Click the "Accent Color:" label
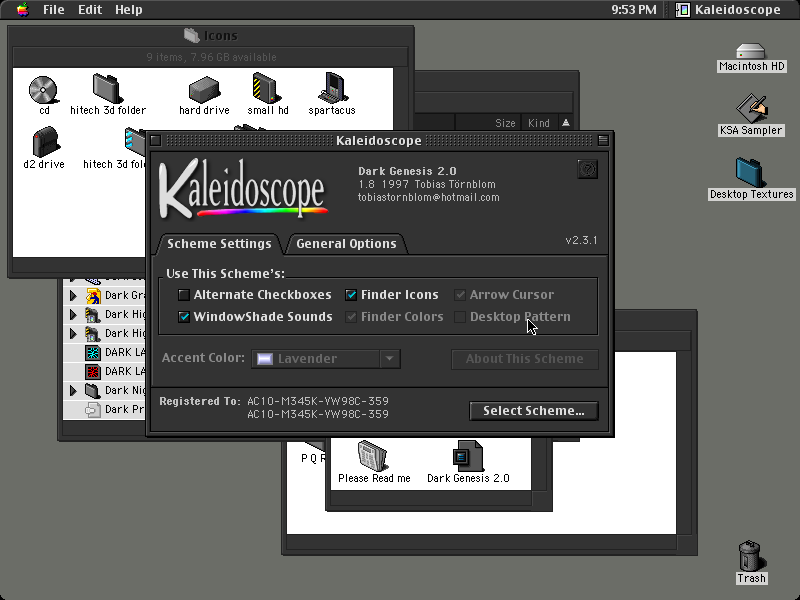This screenshot has height=600, width=800. coord(203,358)
